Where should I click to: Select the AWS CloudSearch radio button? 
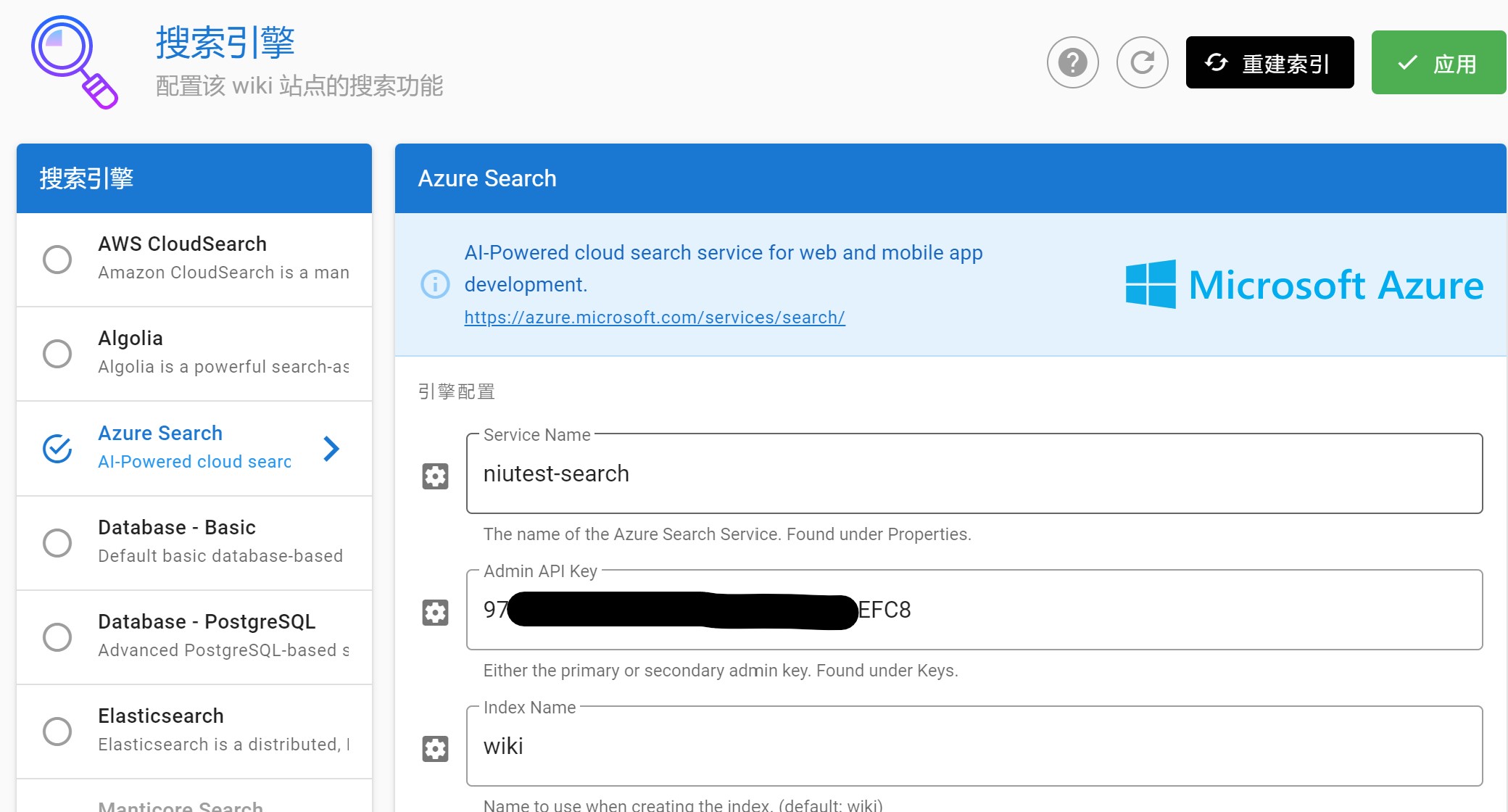point(57,259)
